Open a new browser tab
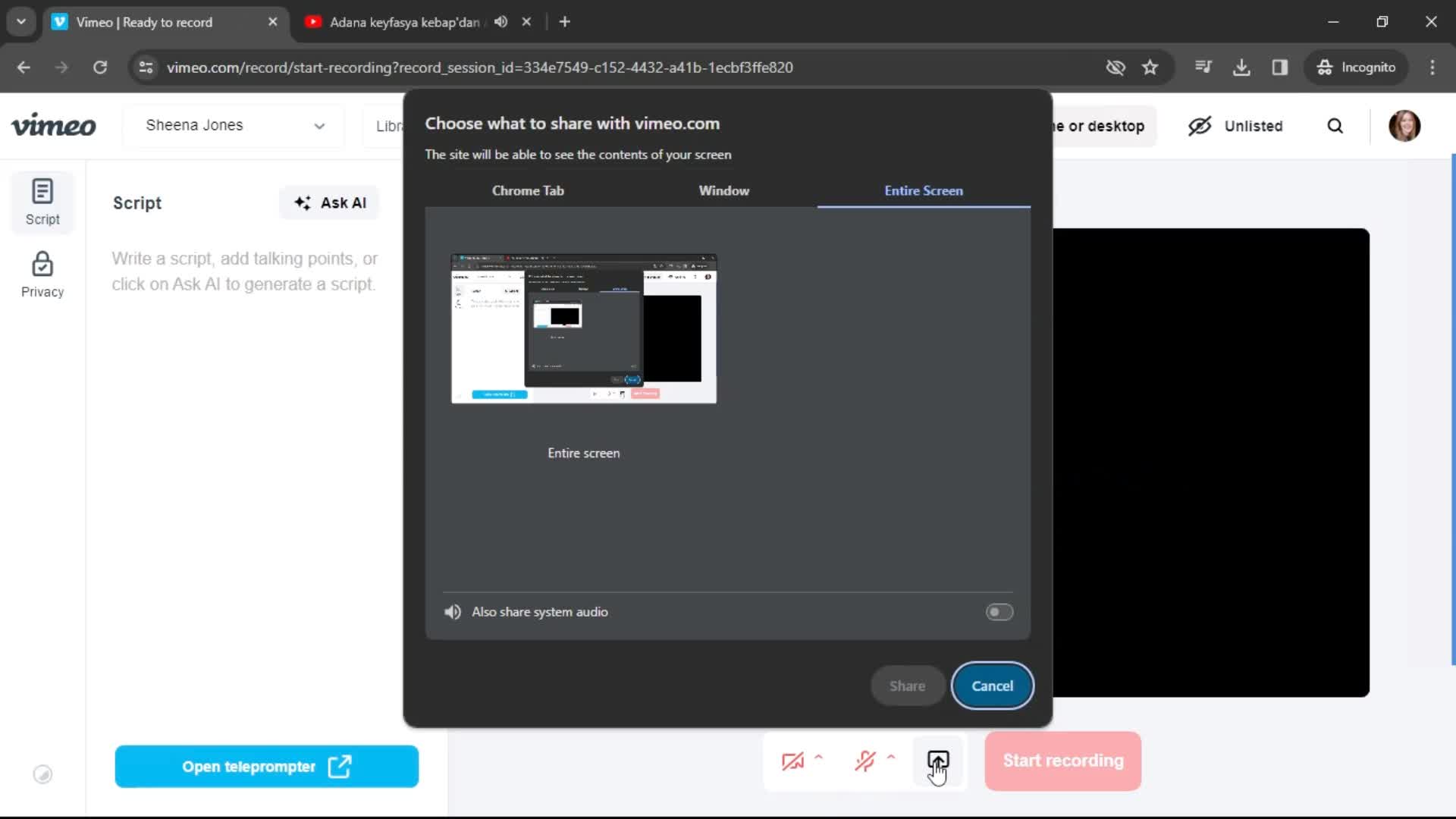1456x819 pixels. tap(564, 22)
